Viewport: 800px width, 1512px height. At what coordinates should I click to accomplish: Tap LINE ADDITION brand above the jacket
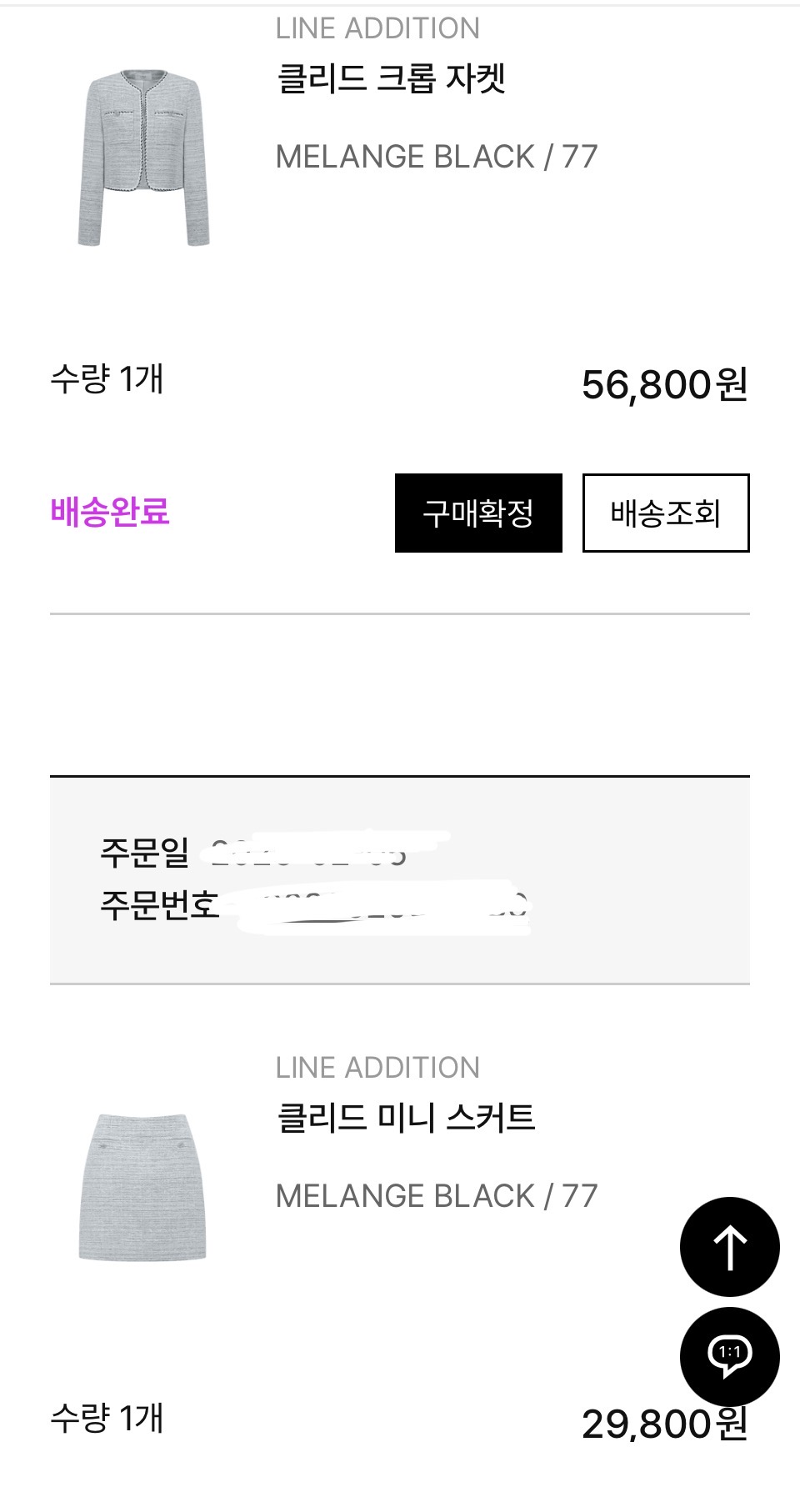coord(377,29)
